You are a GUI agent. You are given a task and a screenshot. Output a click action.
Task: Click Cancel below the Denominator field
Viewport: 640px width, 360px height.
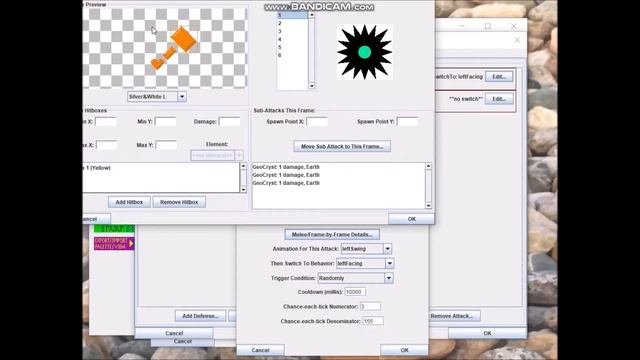click(x=260, y=350)
